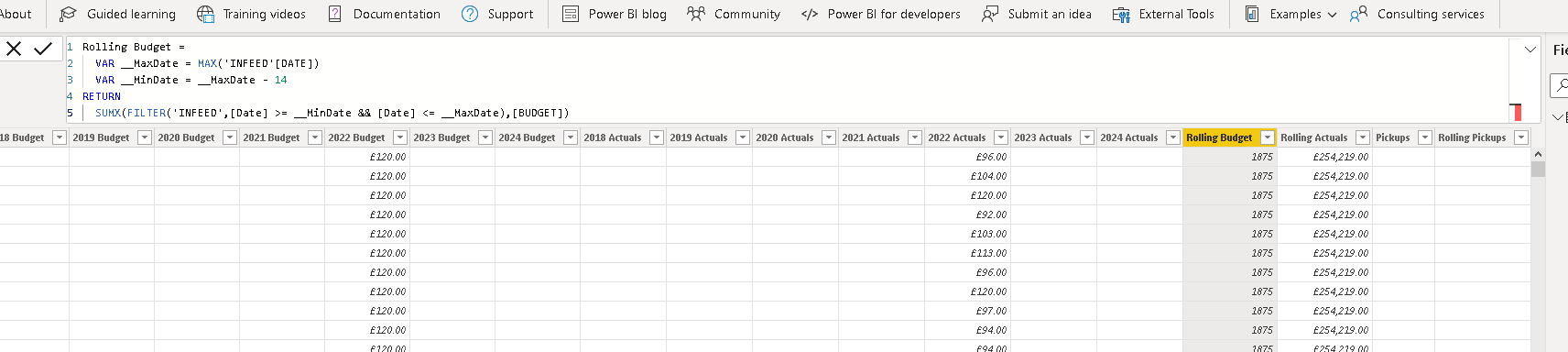Click inside the DAX formula editor RETURN line

click(102, 96)
